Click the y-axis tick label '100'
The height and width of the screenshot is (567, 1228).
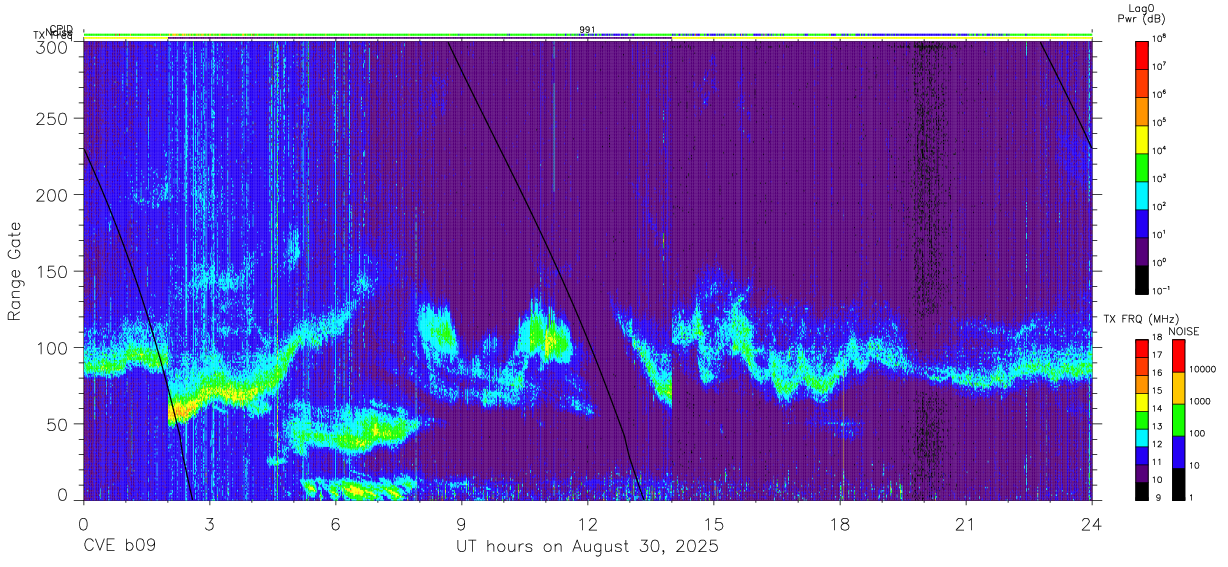pyautogui.click(x=51, y=348)
